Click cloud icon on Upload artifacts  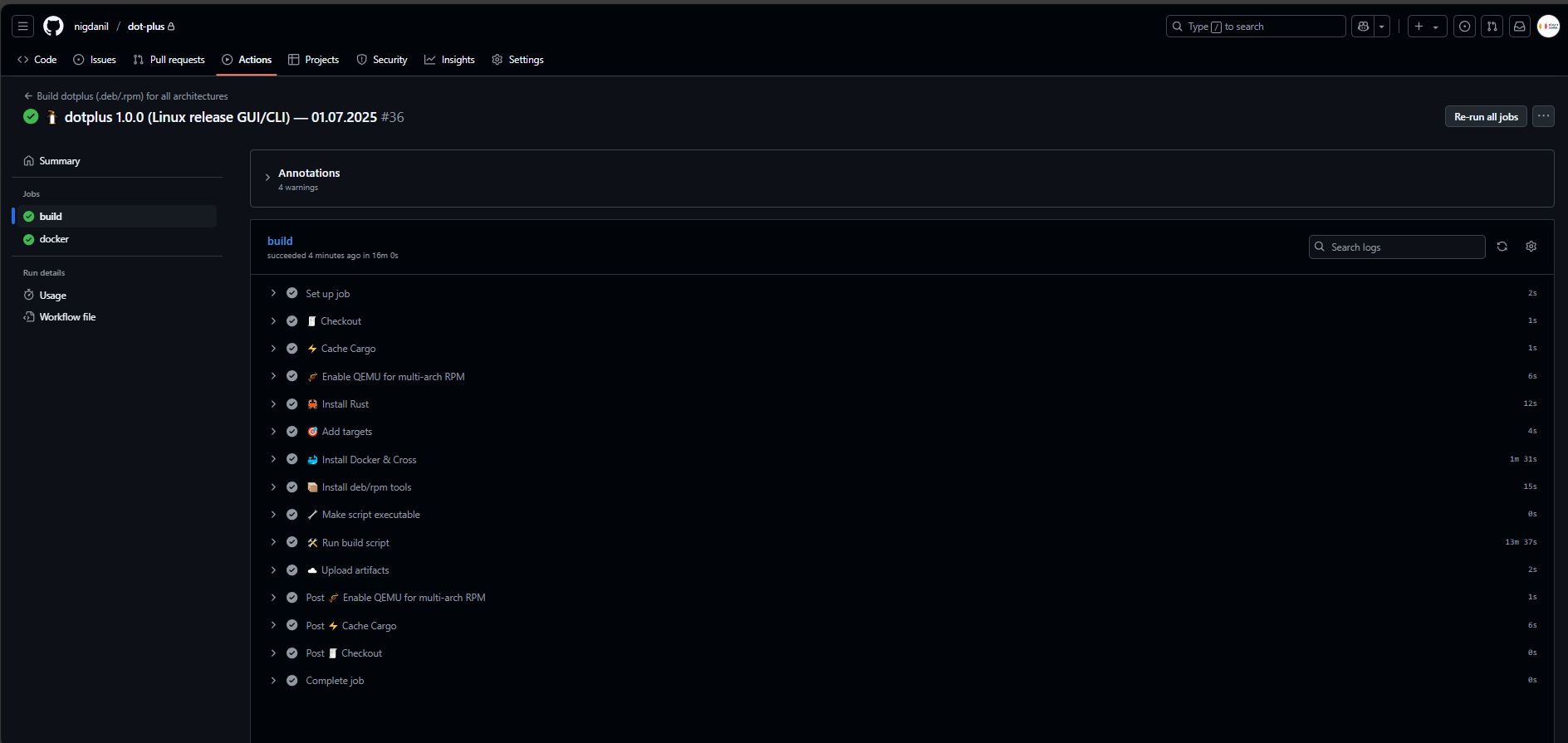click(312, 570)
